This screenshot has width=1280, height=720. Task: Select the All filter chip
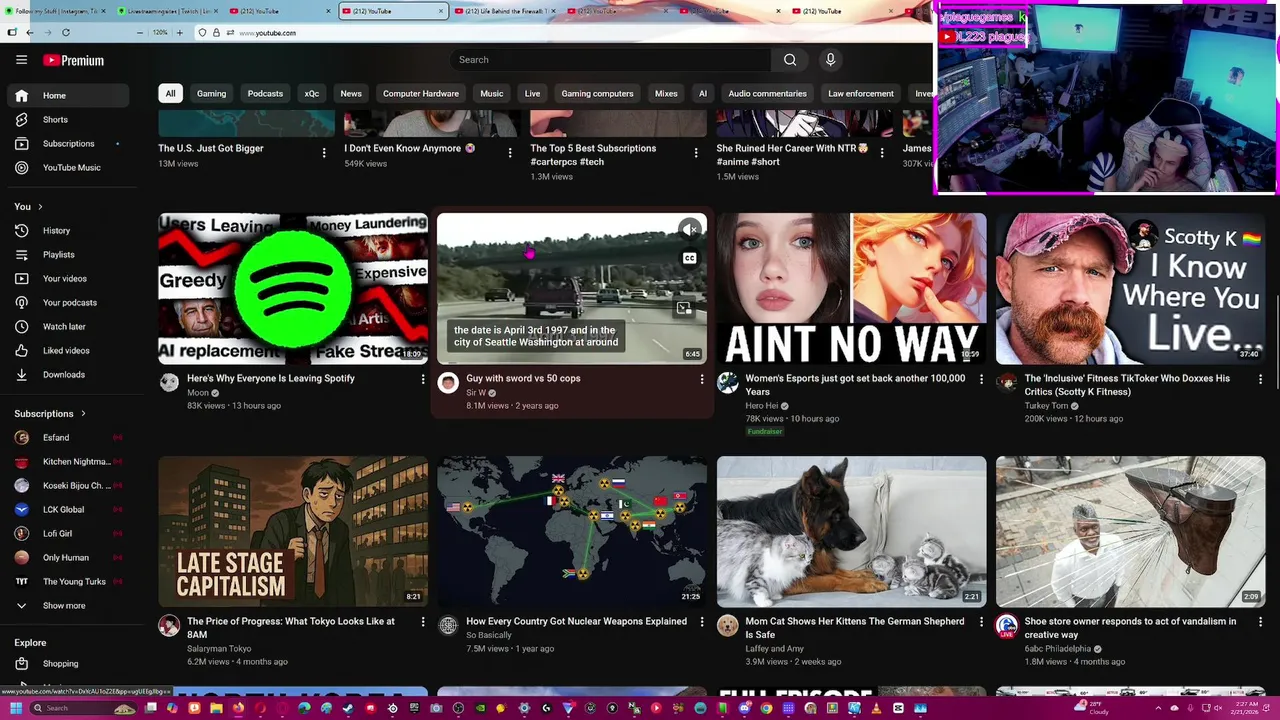point(170,93)
